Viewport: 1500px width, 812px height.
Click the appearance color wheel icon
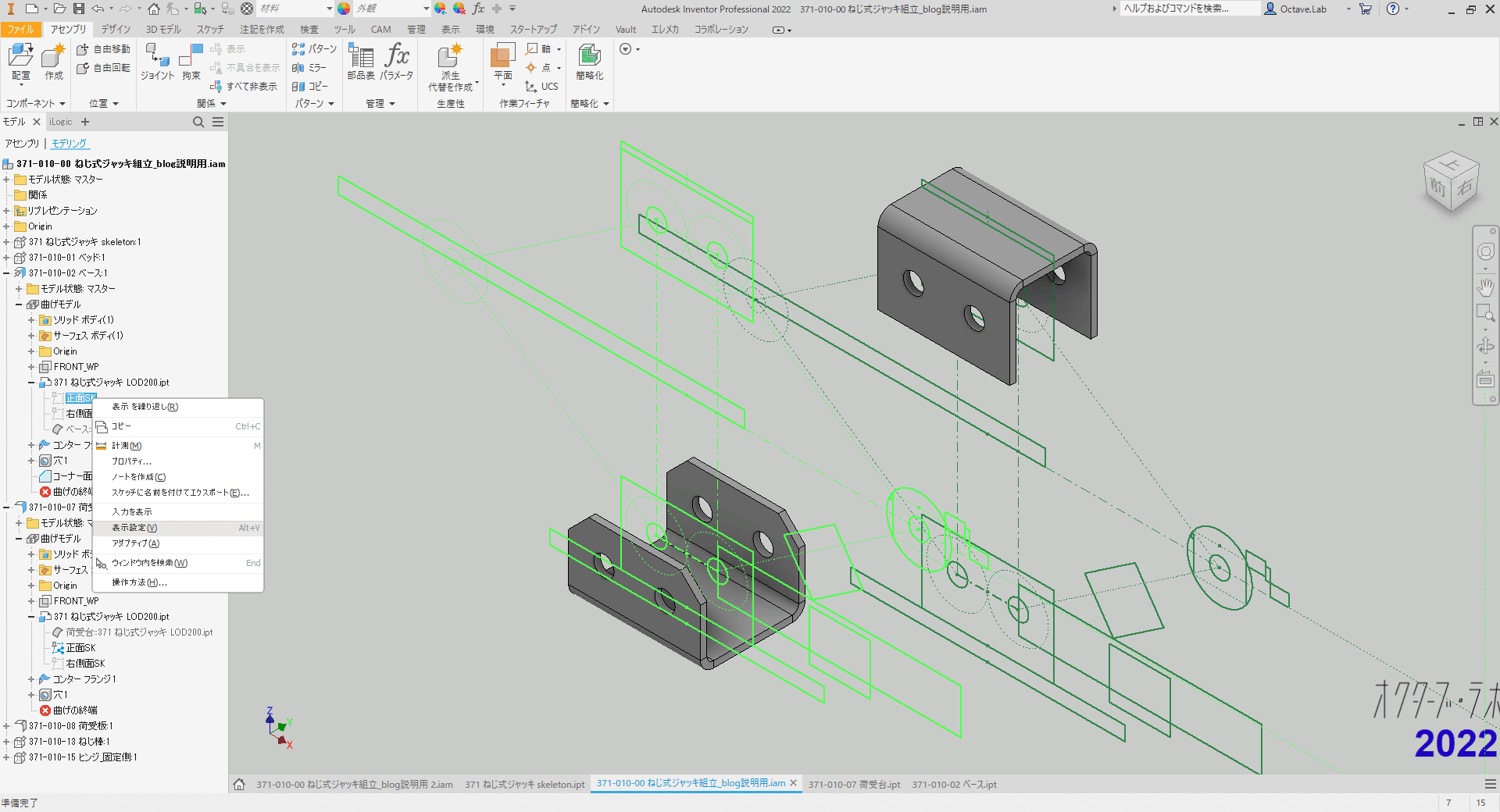(344, 9)
